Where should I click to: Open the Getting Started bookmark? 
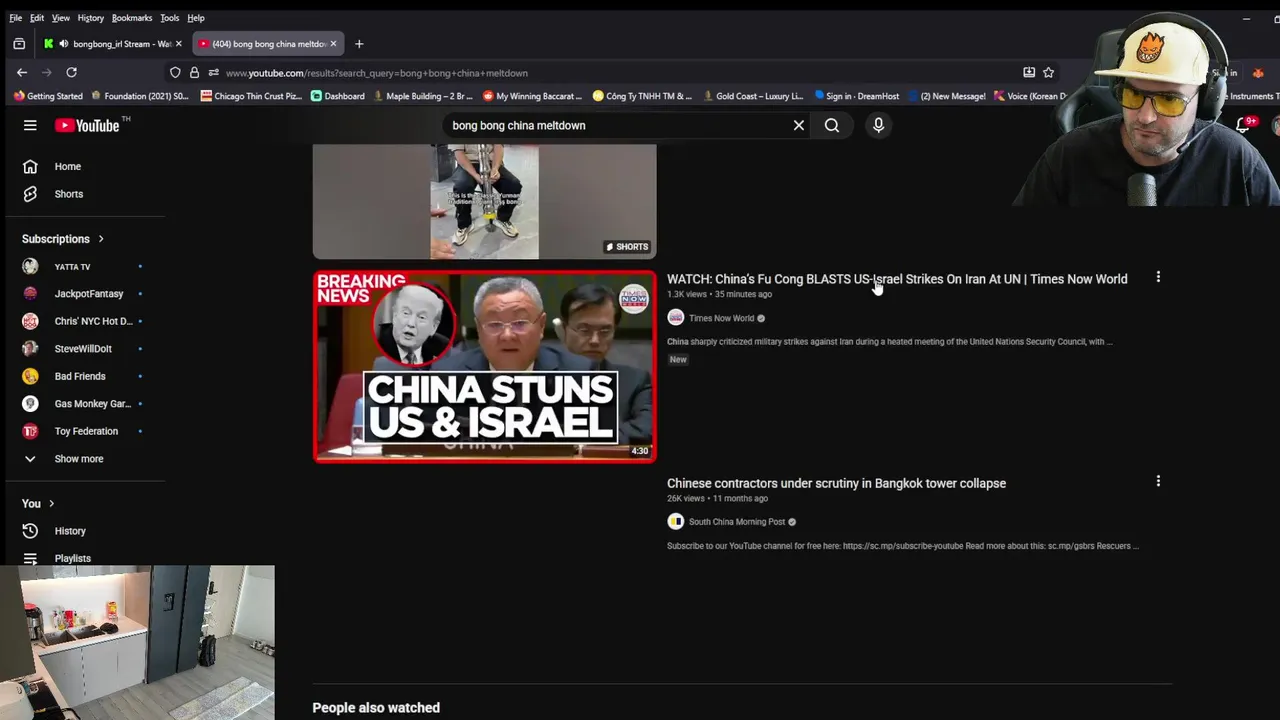tap(48, 96)
